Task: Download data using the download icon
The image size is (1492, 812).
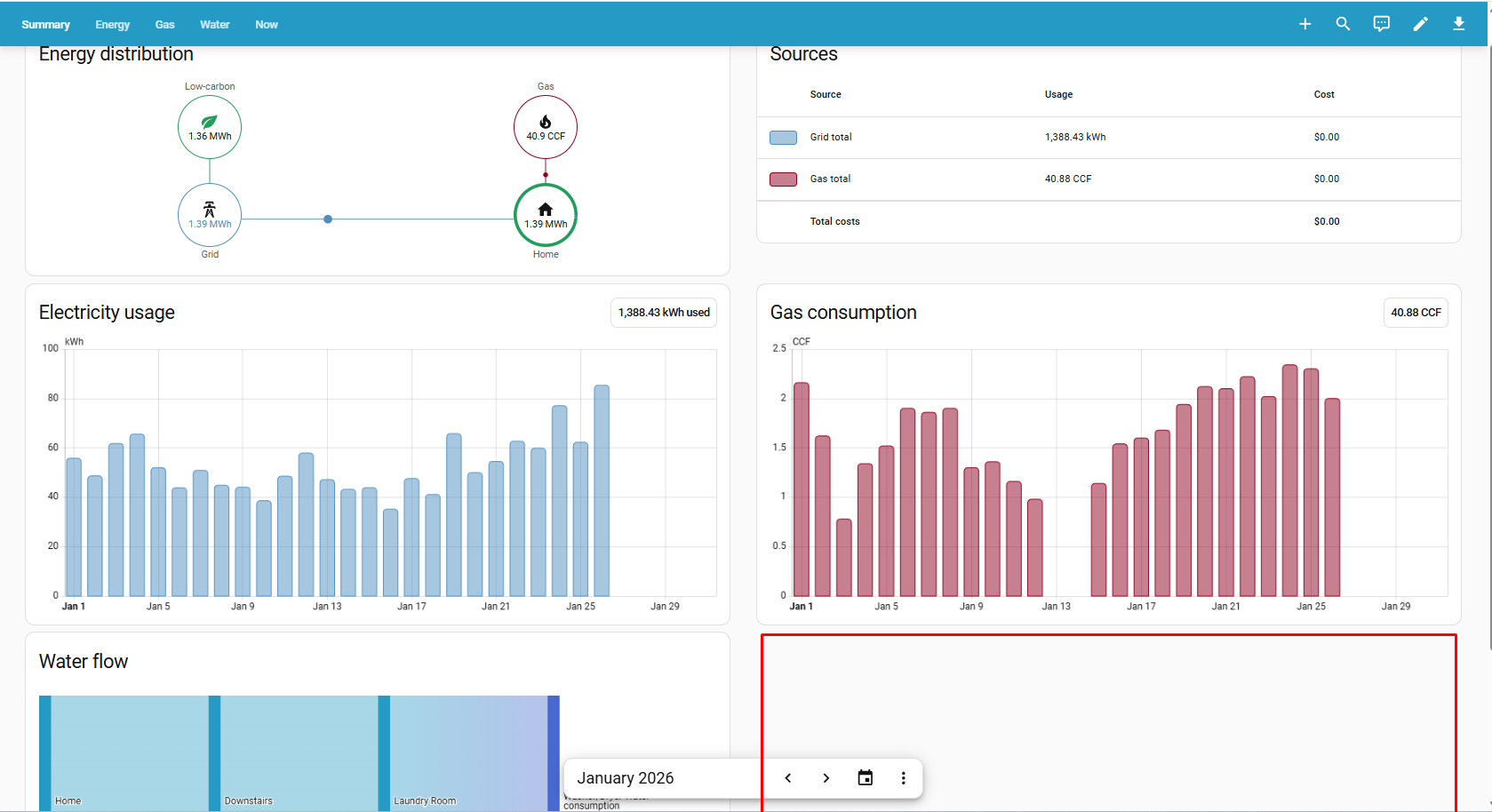Action: (1458, 24)
